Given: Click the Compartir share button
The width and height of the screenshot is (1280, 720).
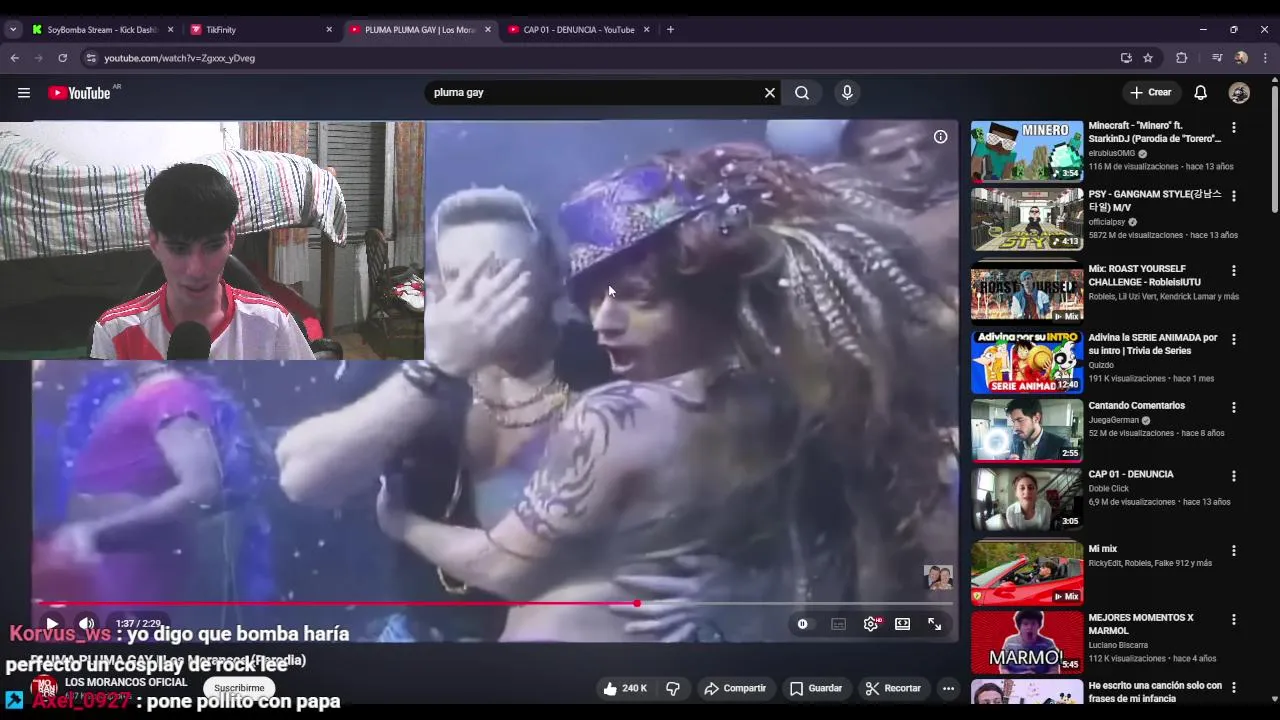Looking at the screenshot, I should [x=735, y=688].
